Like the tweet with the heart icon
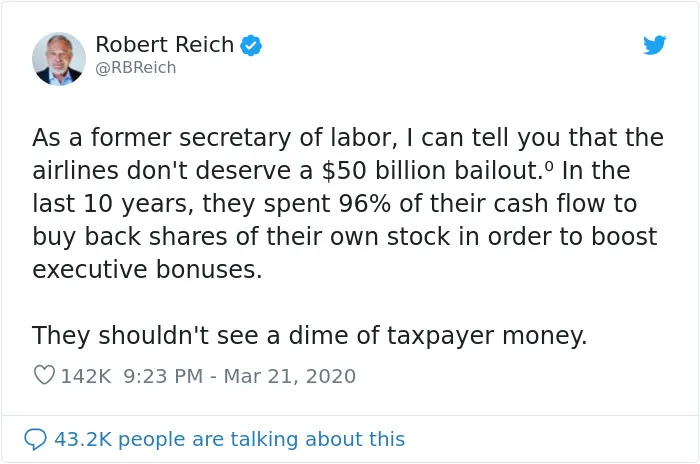700x464 pixels. [x=45, y=376]
